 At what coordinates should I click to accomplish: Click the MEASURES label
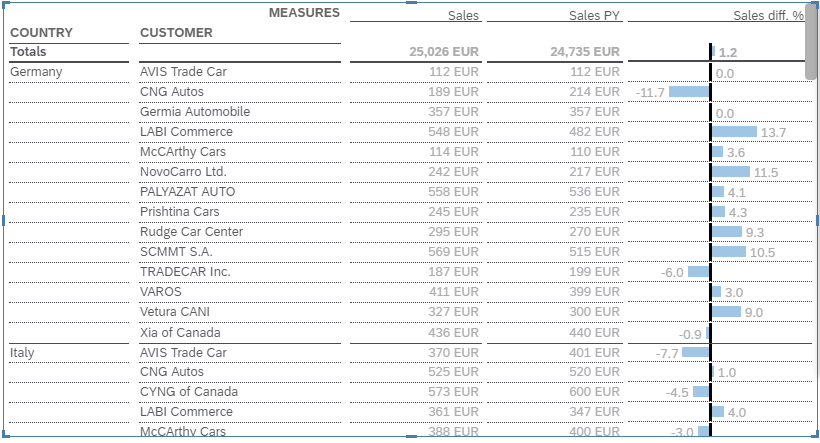(x=304, y=13)
